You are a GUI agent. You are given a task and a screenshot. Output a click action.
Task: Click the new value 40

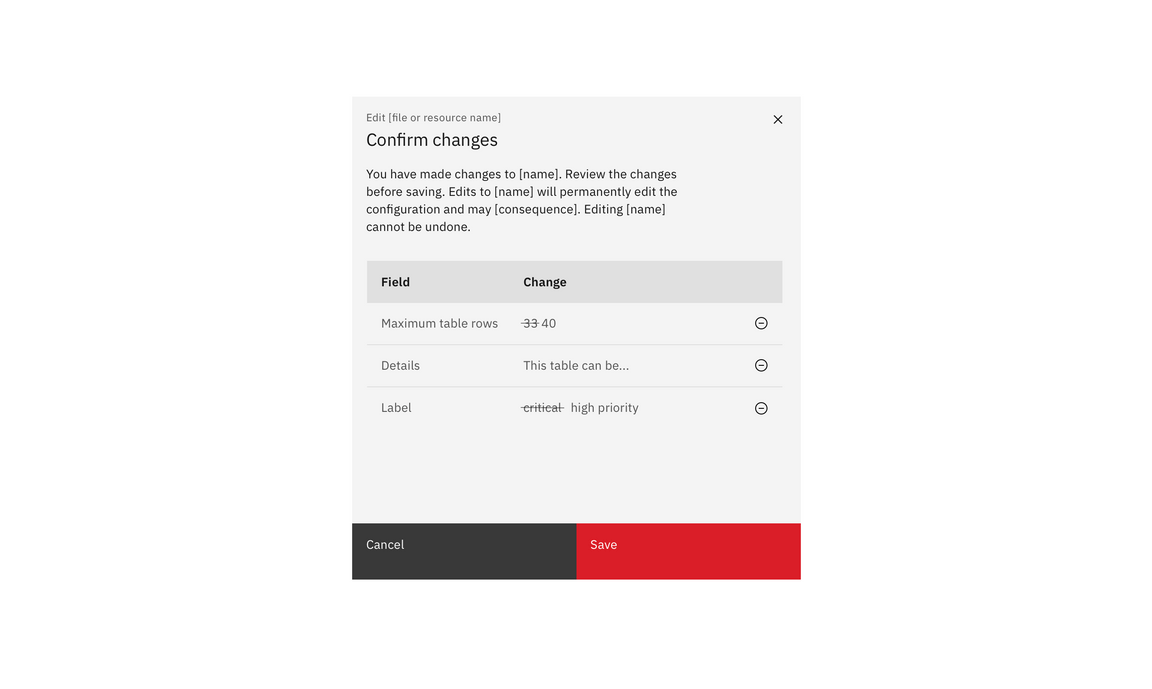549,323
